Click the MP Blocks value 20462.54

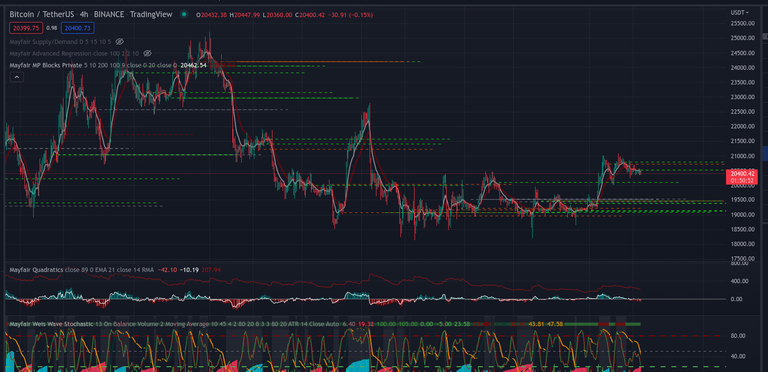[193, 65]
